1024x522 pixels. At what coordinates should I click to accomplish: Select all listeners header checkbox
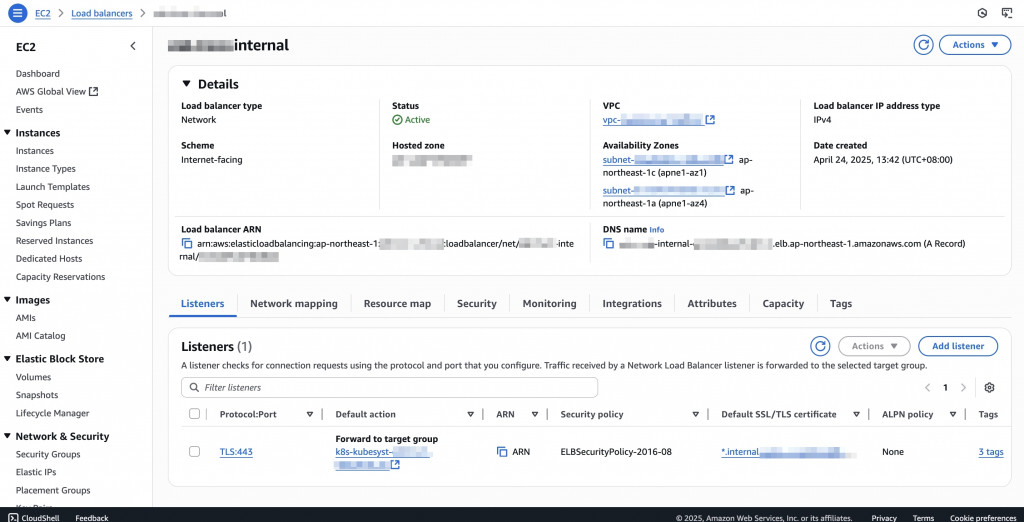(x=194, y=414)
